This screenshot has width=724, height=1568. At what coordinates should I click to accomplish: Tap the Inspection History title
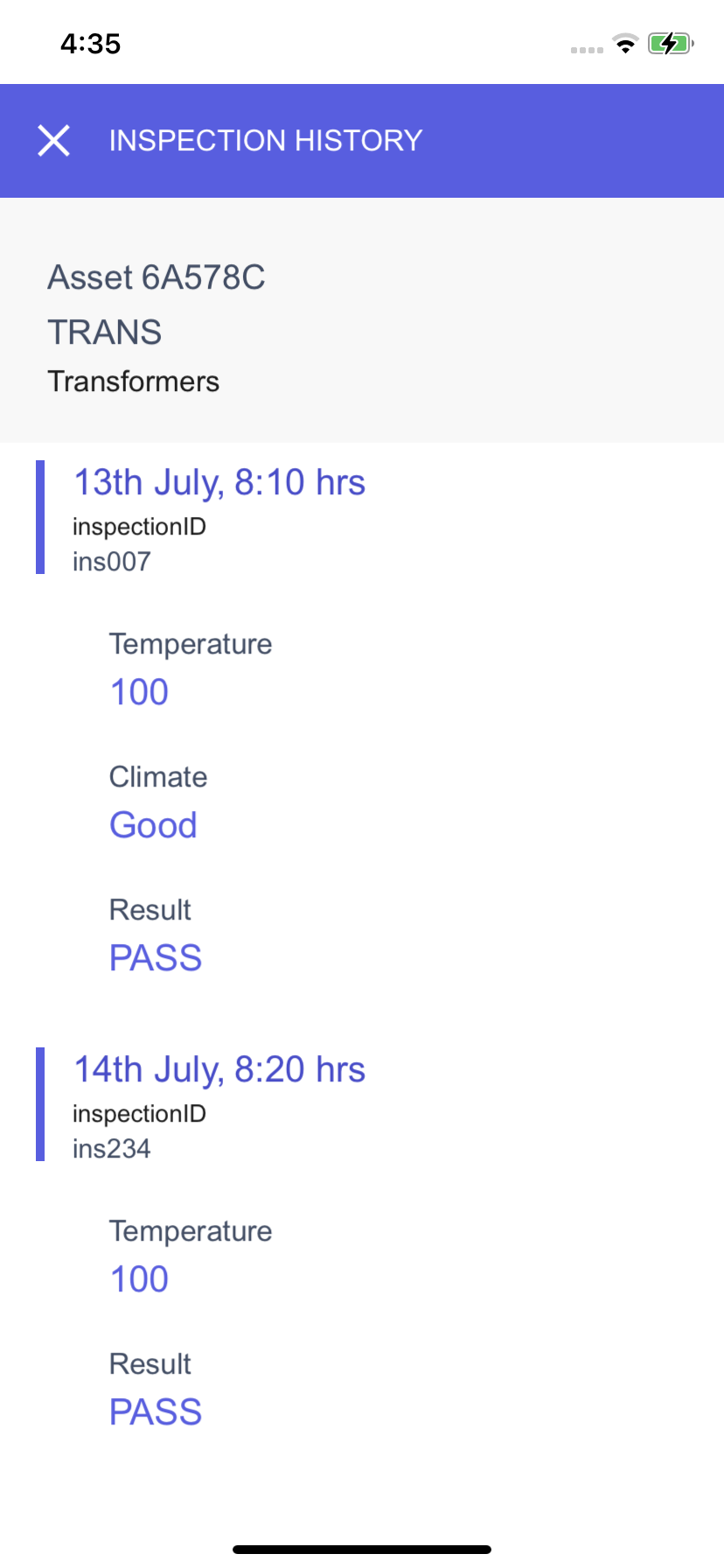[x=266, y=140]
